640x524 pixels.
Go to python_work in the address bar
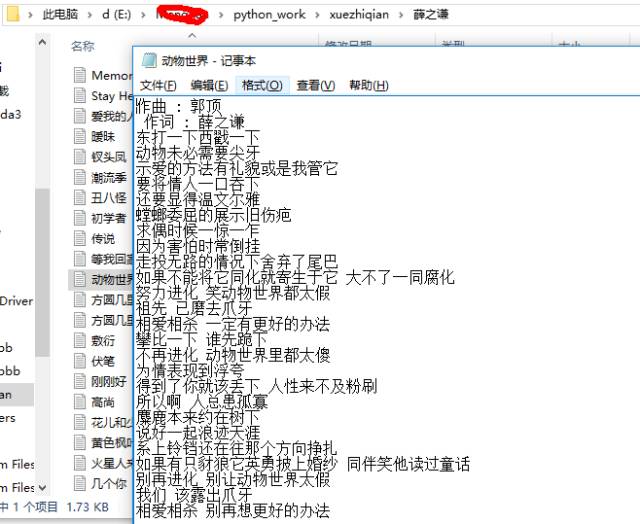(x=269, y=14)
